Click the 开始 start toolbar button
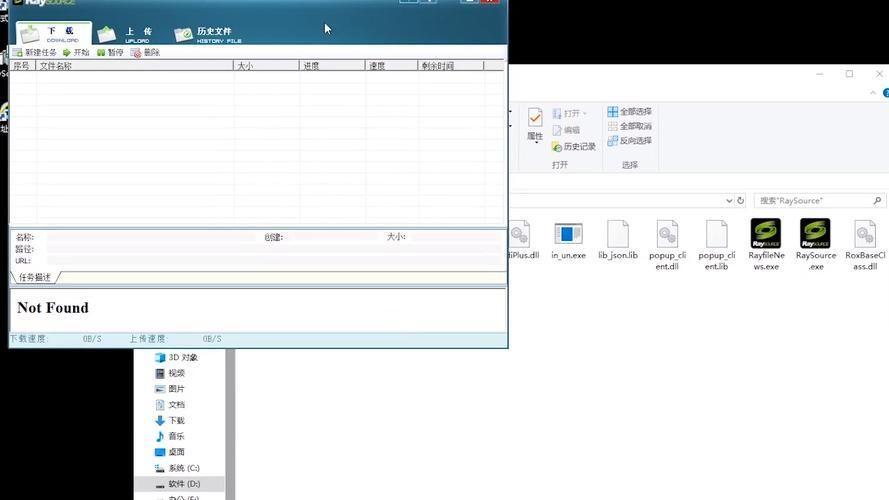The height and width of the screenshot is (500, 889). tap(76, 52)
